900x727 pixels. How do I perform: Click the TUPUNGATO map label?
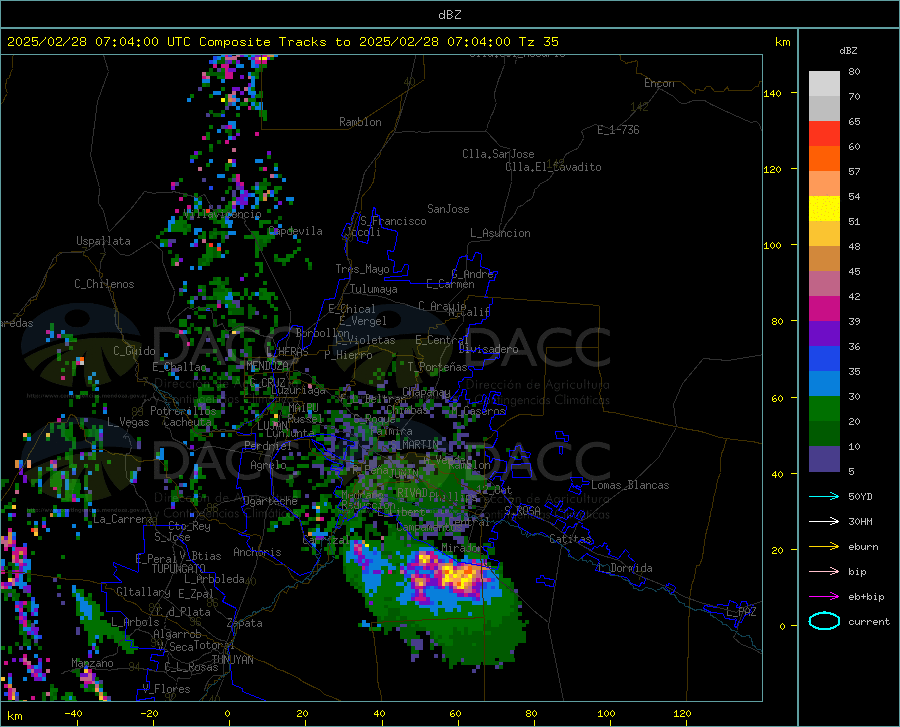(x=179, y=569)
